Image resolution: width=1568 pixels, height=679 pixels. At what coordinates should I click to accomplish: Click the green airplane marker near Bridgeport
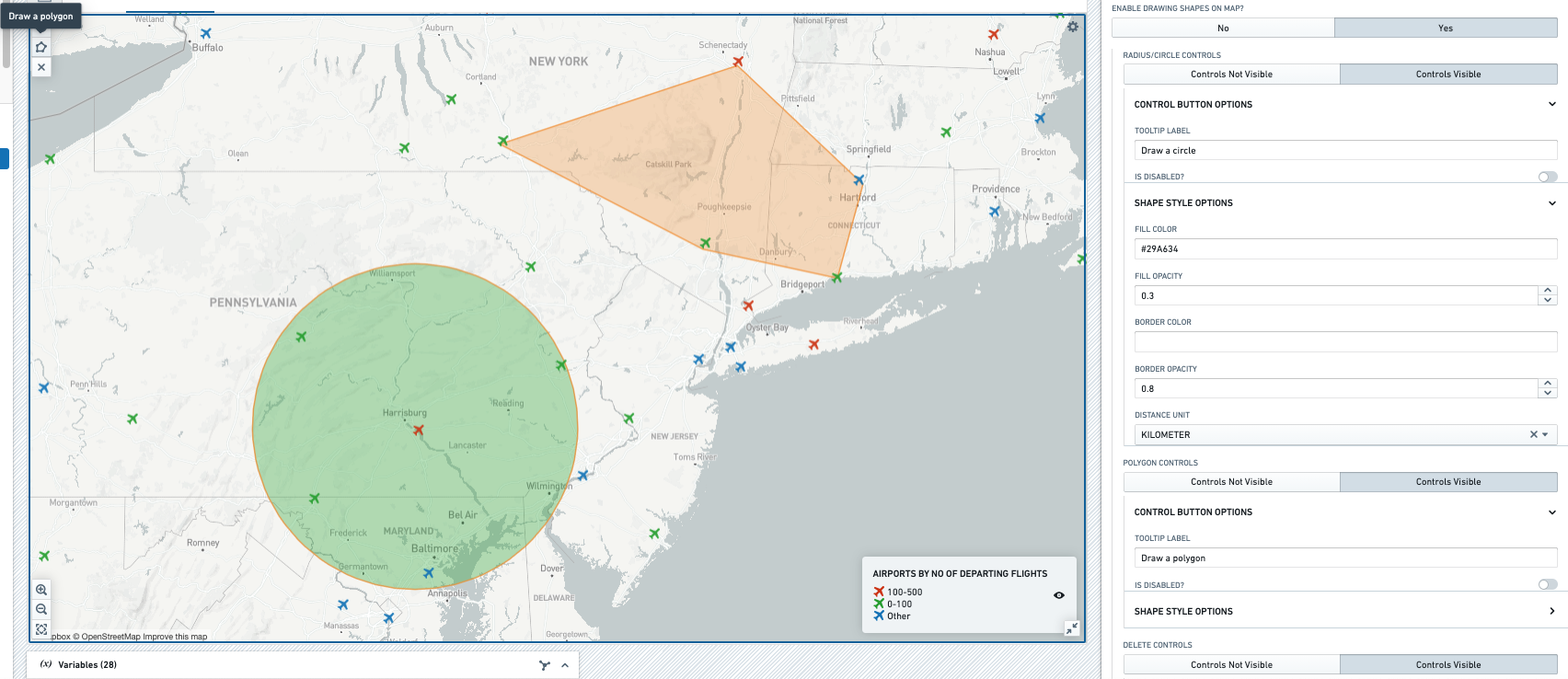836,277
